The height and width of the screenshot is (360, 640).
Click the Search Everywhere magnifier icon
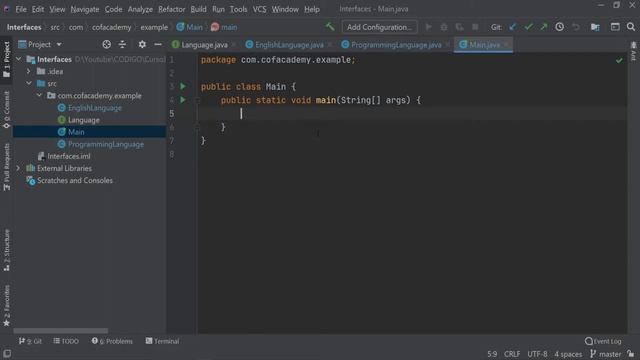coord(631,27)
